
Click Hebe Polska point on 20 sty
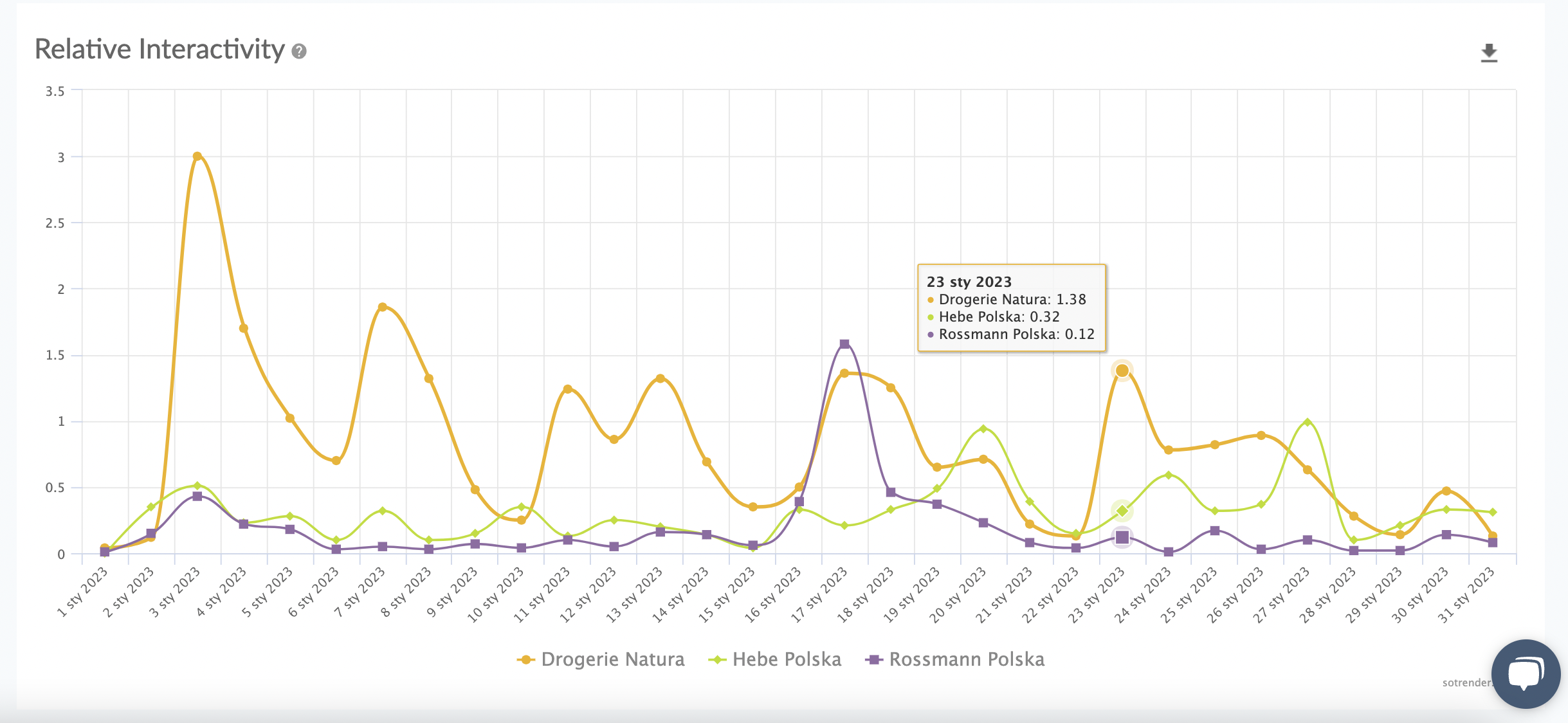click(983, 428)
